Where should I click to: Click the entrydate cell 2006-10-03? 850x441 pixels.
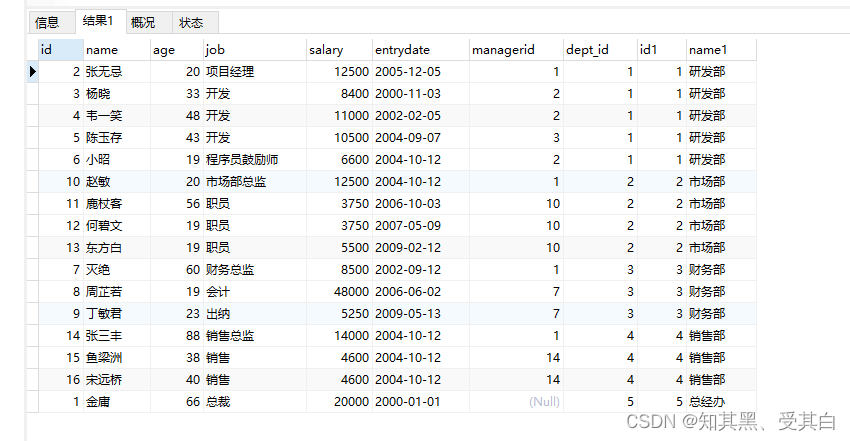pos(421,204)
